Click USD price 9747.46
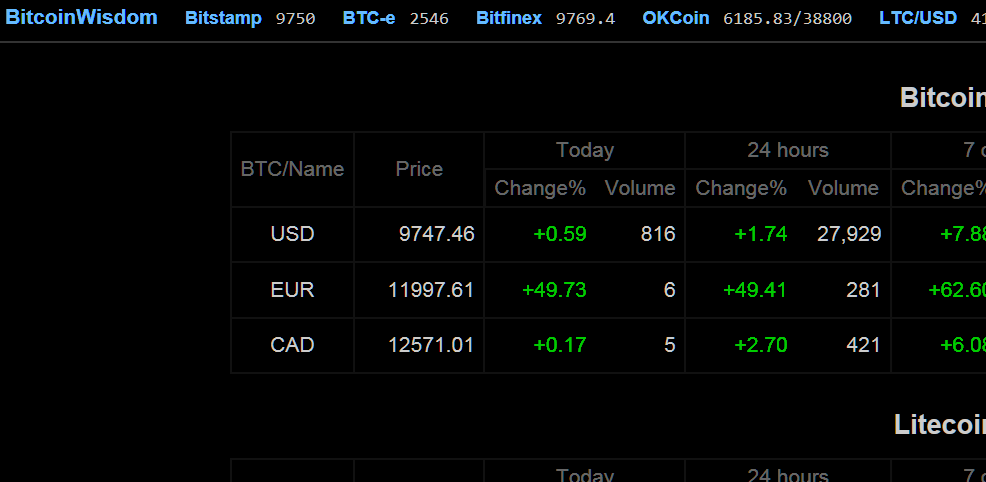Viewport: 986px width, 482px height. [436, 234]
